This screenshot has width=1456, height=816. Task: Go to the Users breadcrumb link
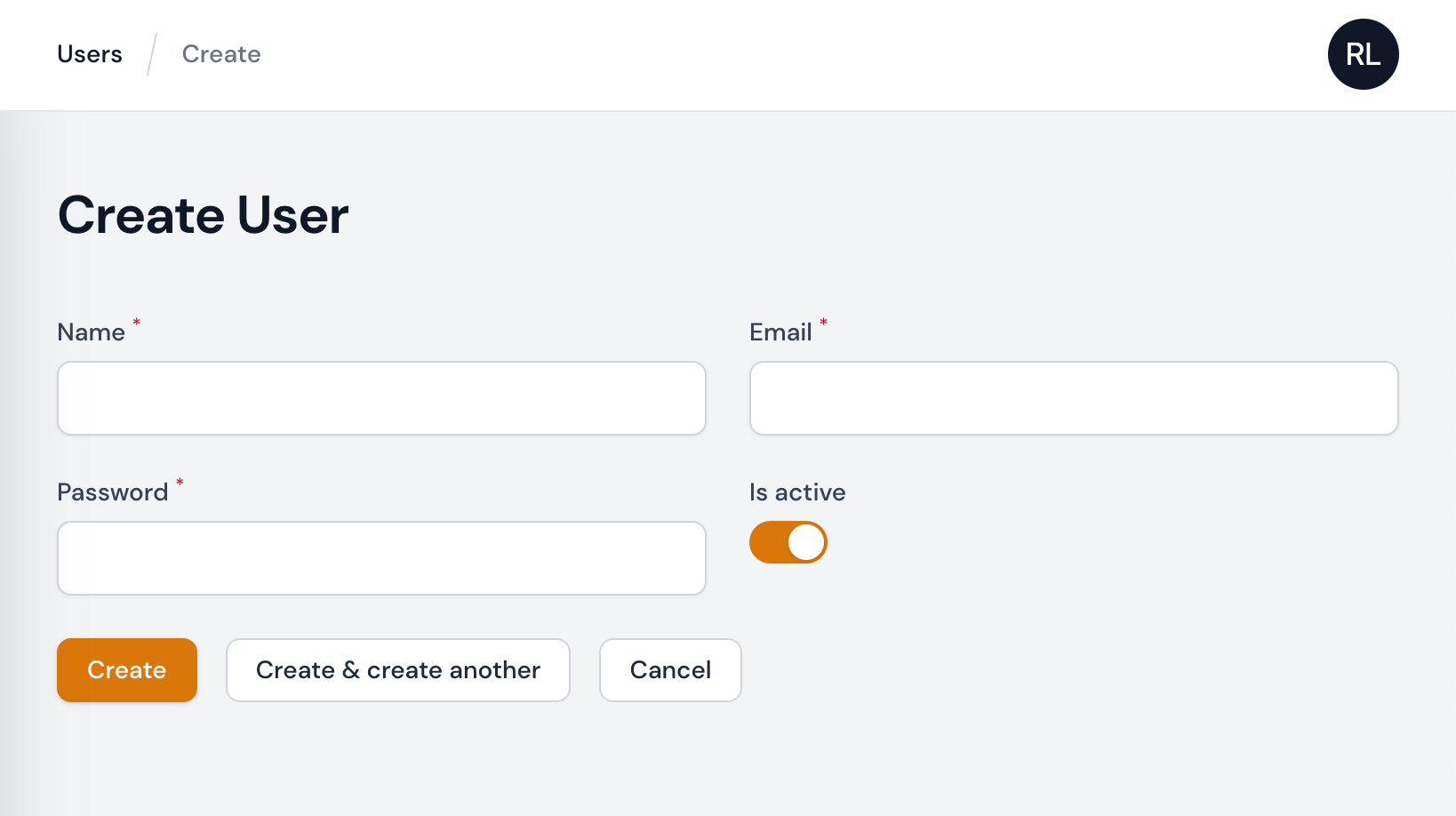(90, 54)
